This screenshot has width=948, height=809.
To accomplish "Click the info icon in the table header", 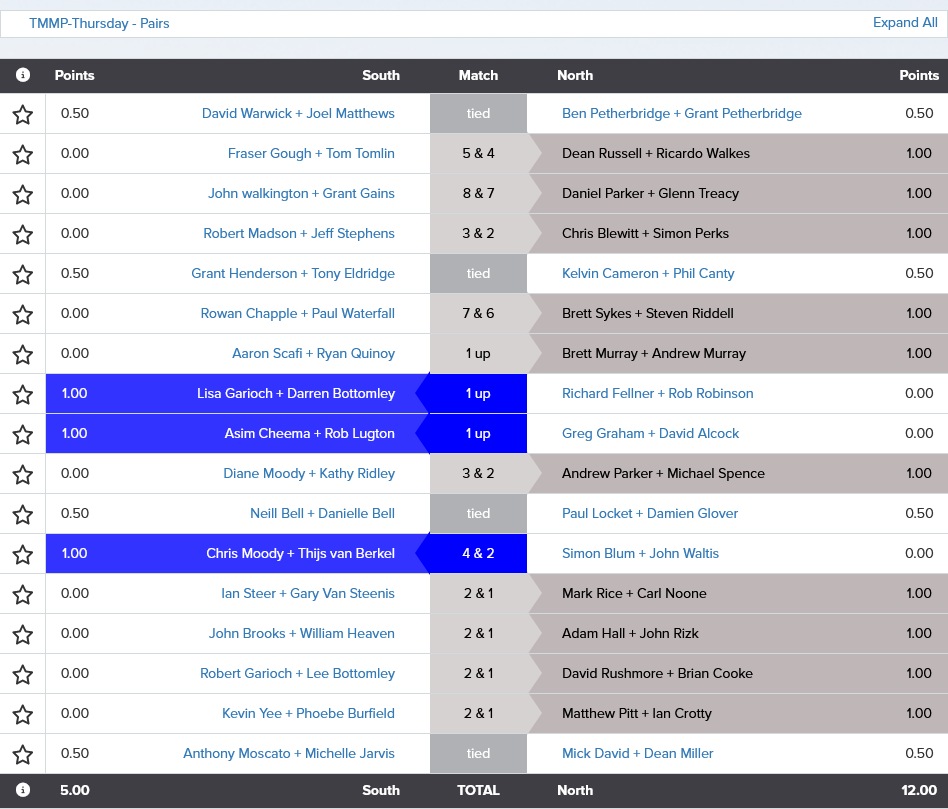I will (22, 75).
